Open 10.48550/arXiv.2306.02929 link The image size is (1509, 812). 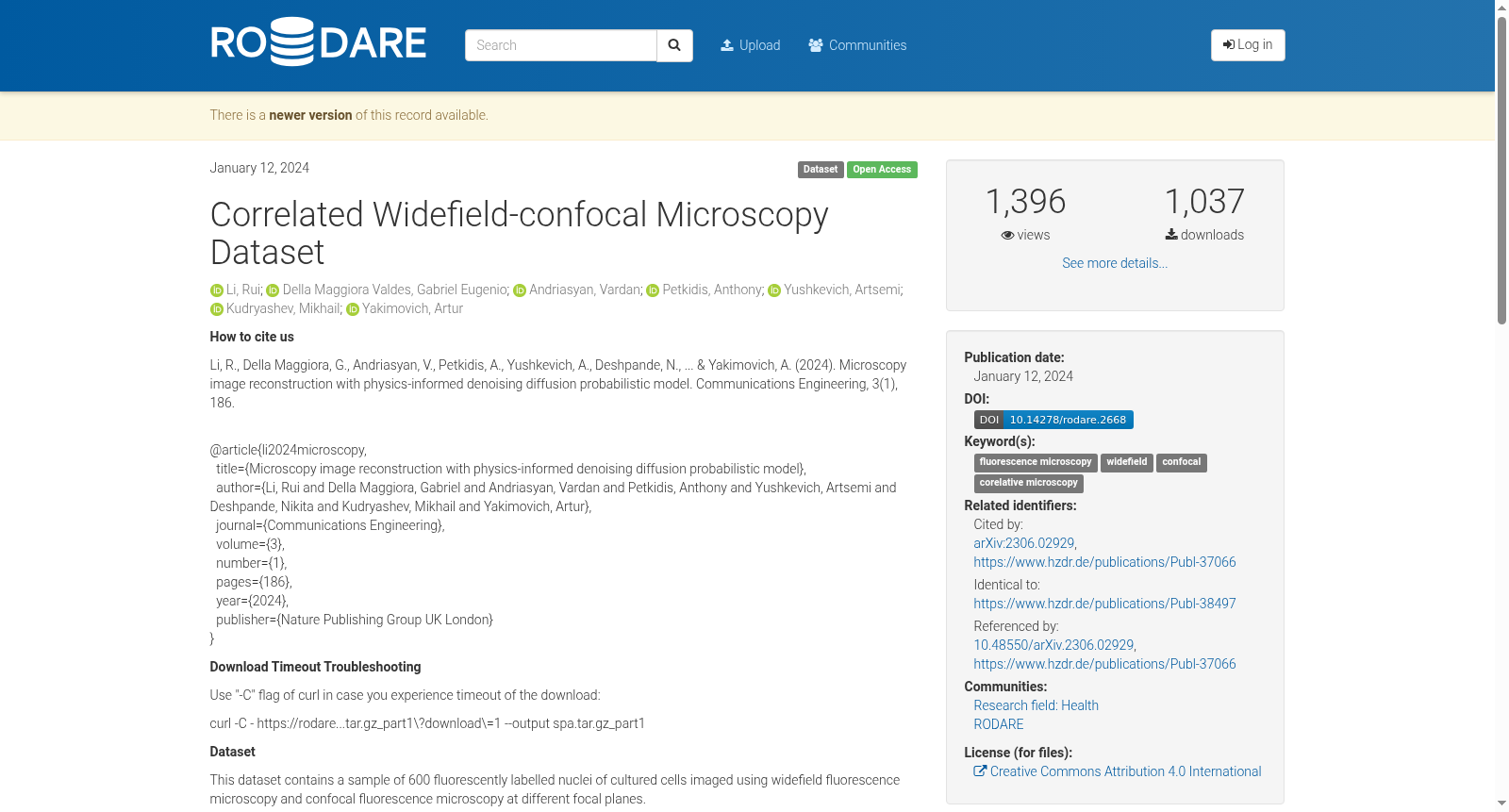(x=1053, y=645)
